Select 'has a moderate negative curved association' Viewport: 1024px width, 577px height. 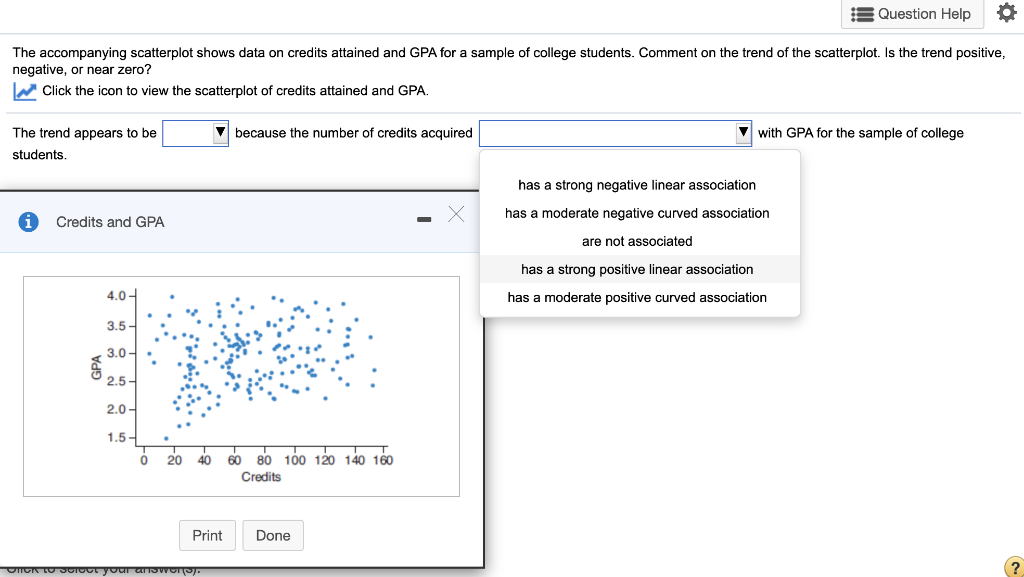638,213
